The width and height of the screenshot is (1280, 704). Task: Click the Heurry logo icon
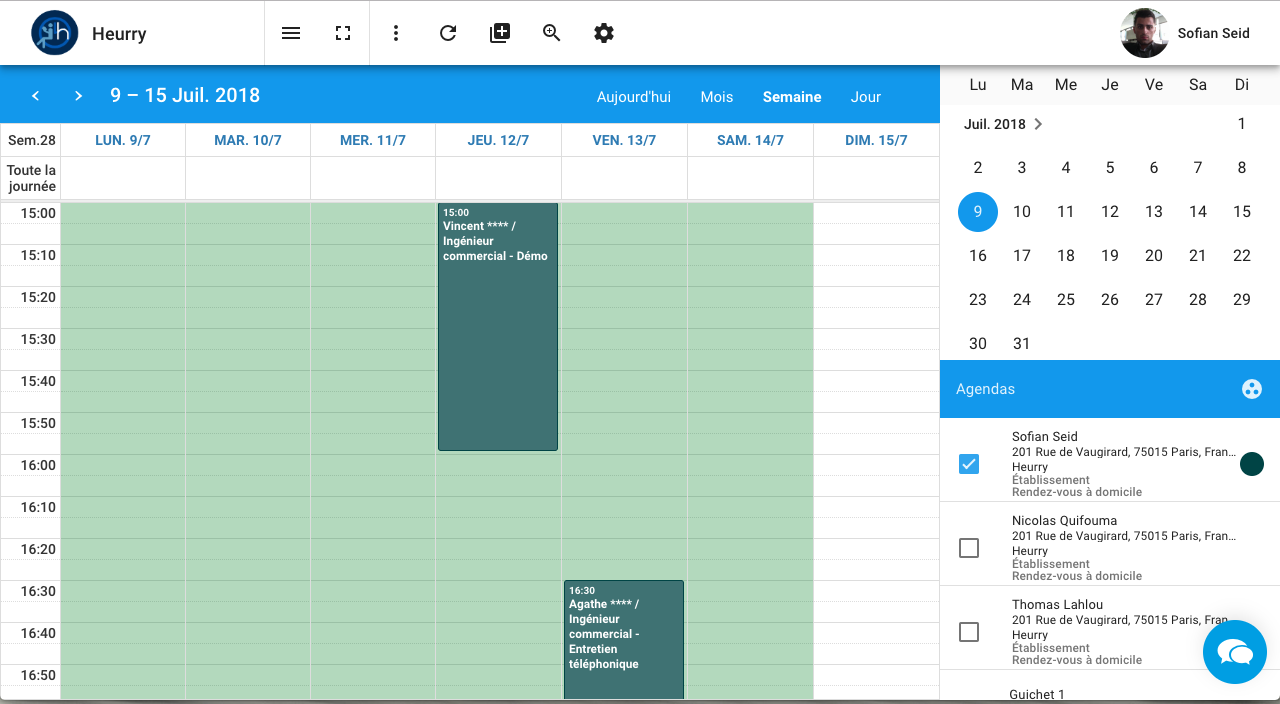pyautogui.click(x=55, y=33)
